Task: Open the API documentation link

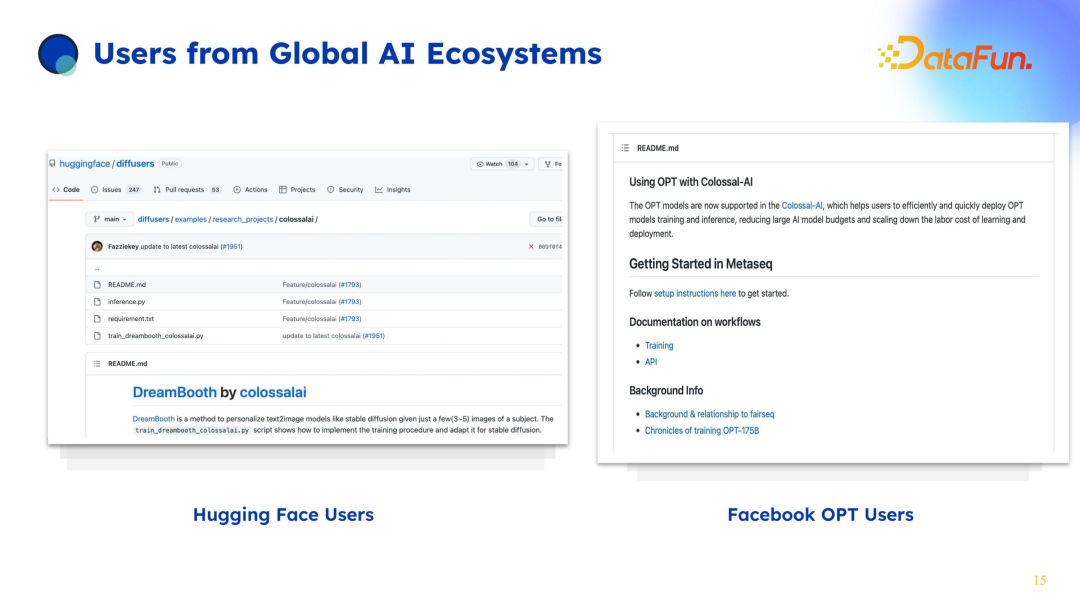Action: tap(651, 362)
